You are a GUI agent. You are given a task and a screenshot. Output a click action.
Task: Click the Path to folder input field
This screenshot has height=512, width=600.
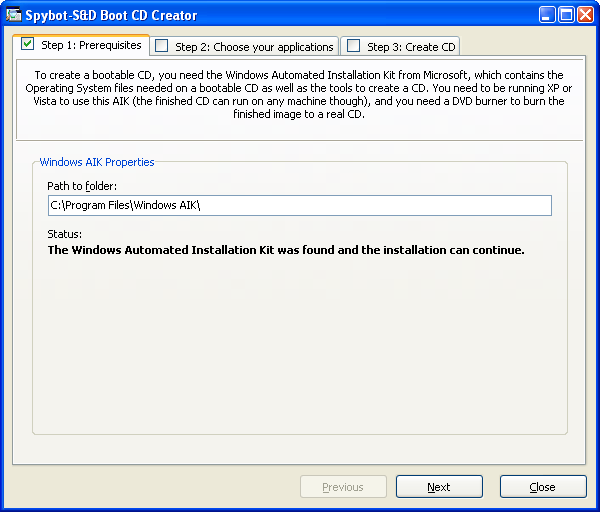[x=300, y=205]
